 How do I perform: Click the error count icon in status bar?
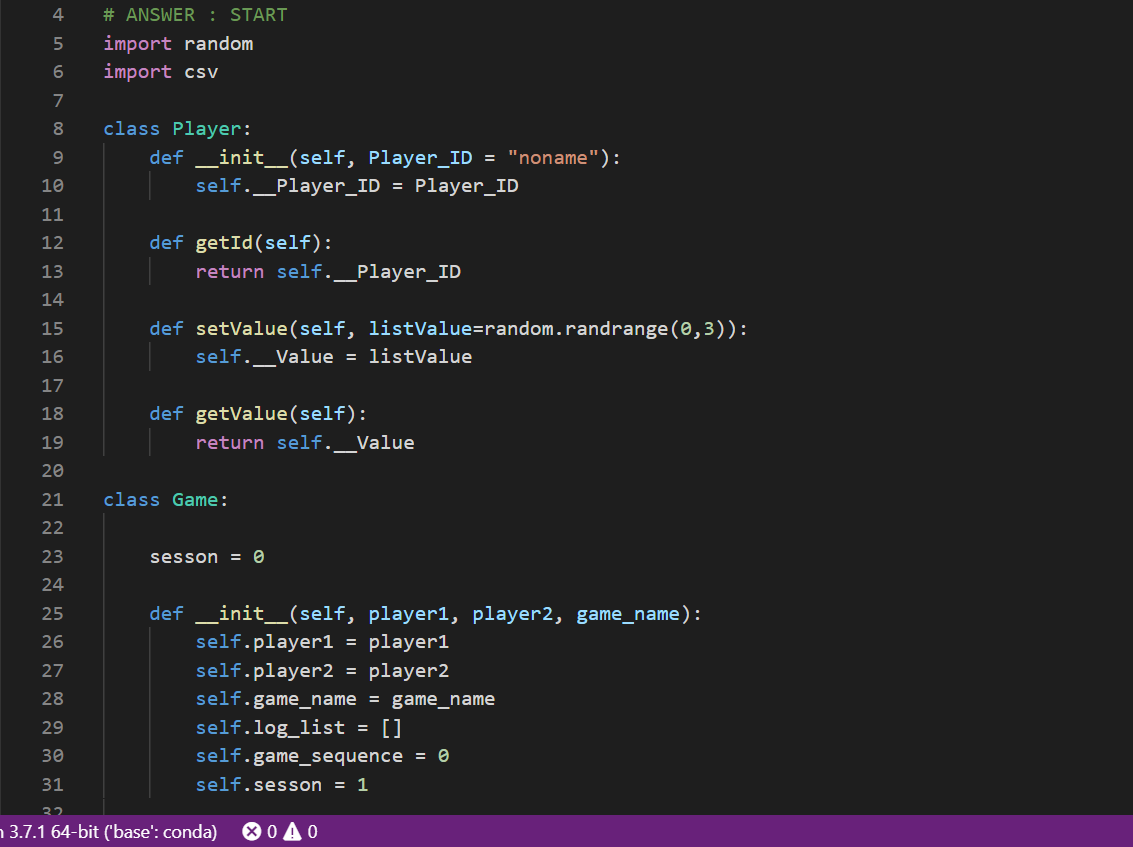[x=251, y=832]
